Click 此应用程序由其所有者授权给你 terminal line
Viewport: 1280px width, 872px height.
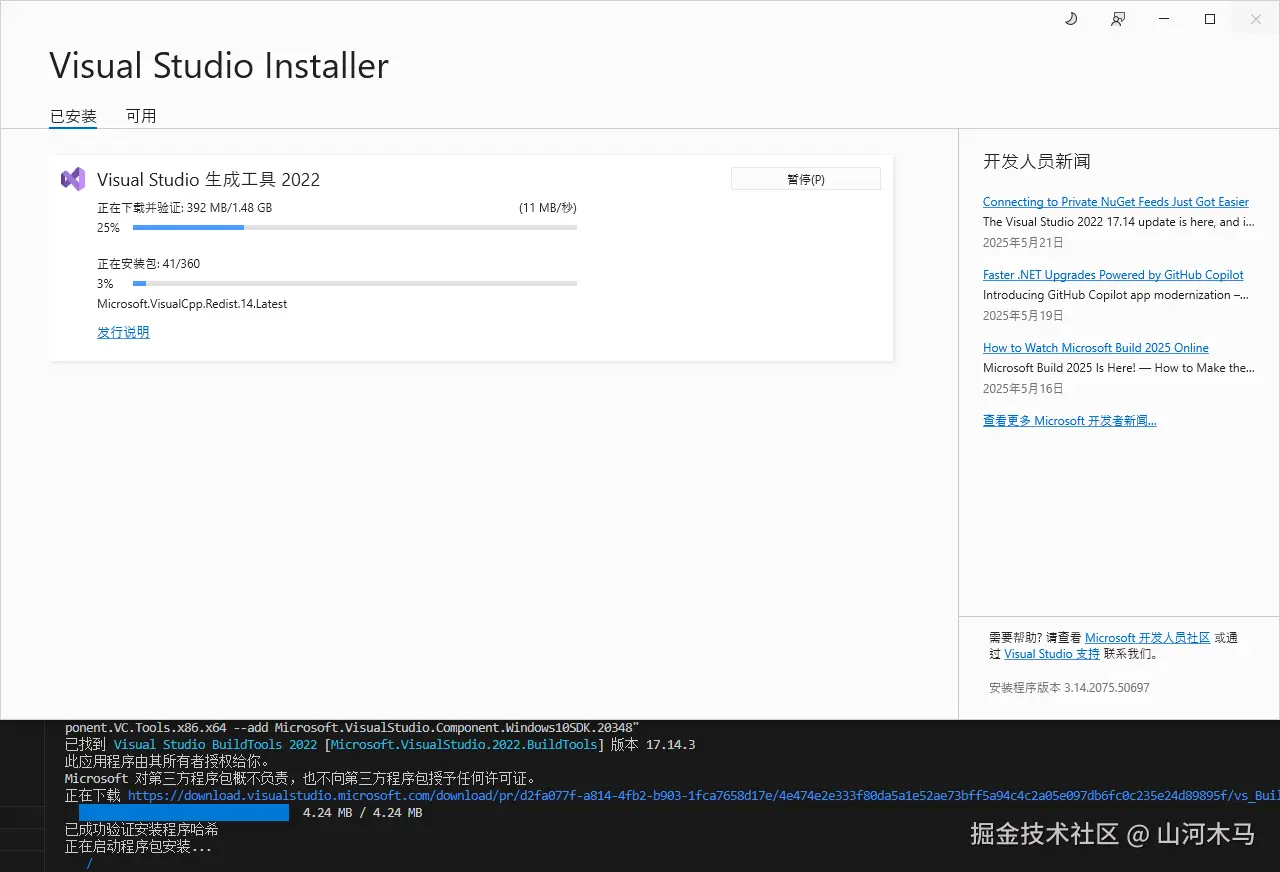pyautogui.click(x=168, y=762)
